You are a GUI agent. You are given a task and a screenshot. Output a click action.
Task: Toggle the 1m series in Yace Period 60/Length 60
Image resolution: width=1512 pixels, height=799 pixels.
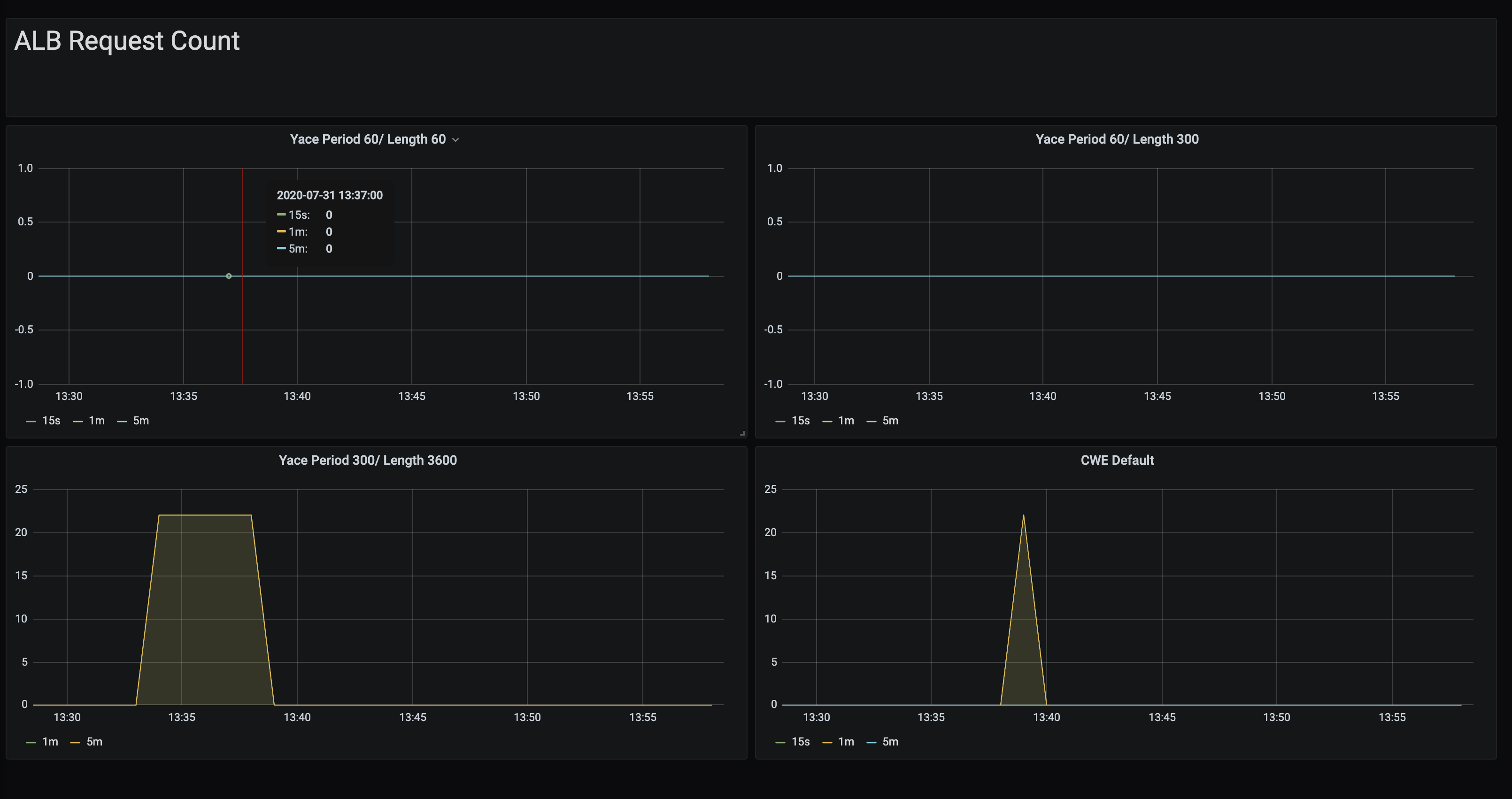(x=96, y=421)
